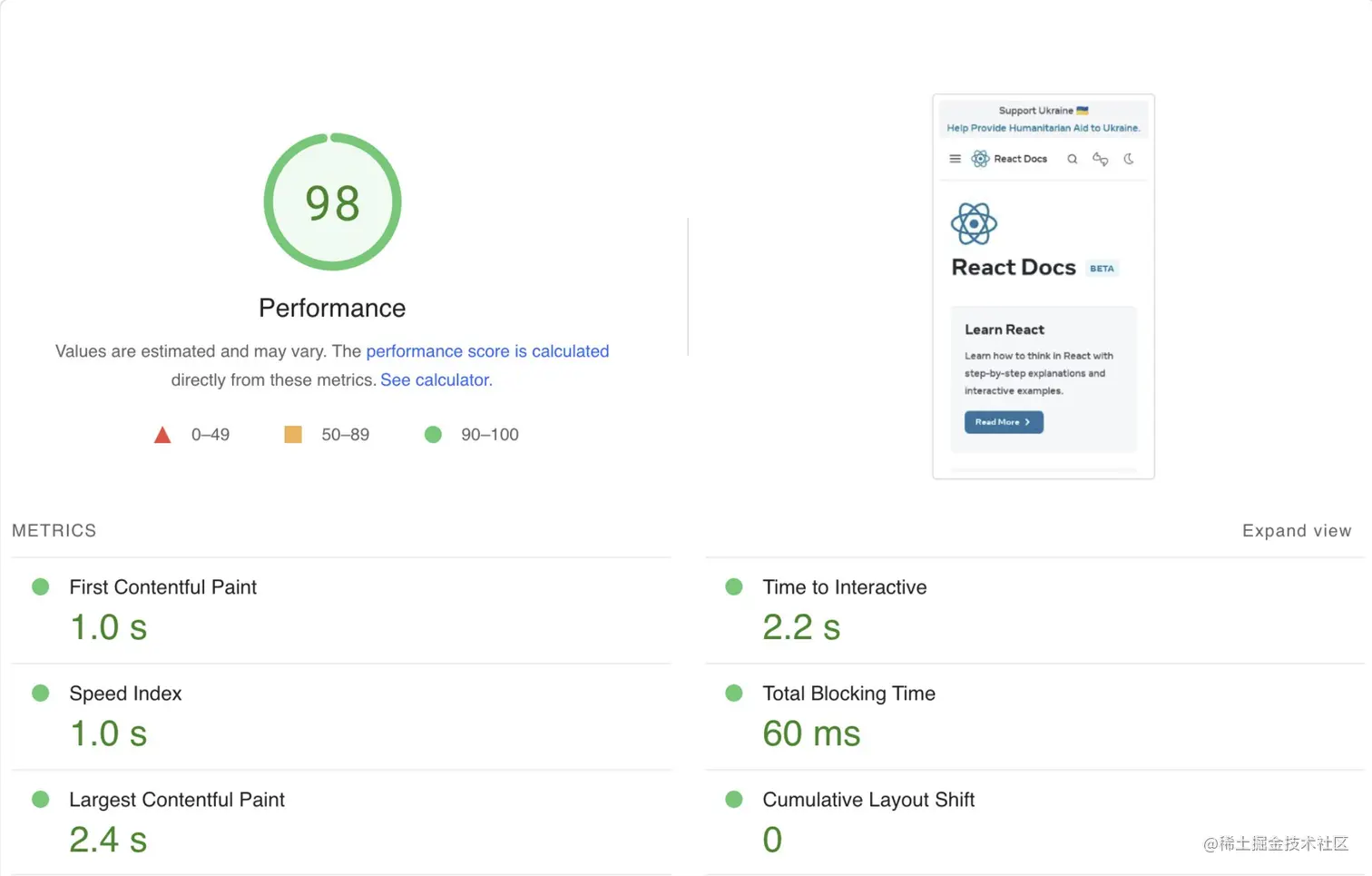Click the Read More button in preview
This screenshot has width=1372, height=876.
[x=1004, y=422]
